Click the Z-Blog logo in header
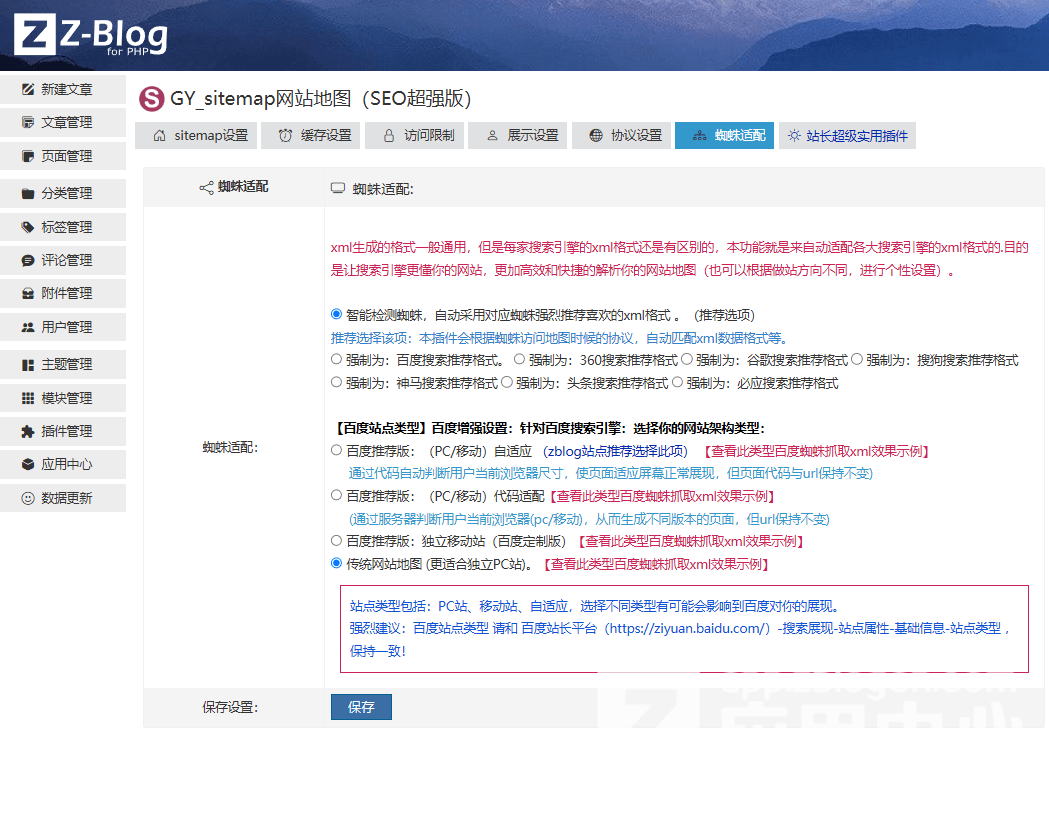The image size is (1049, 813). tap(90, 36)
